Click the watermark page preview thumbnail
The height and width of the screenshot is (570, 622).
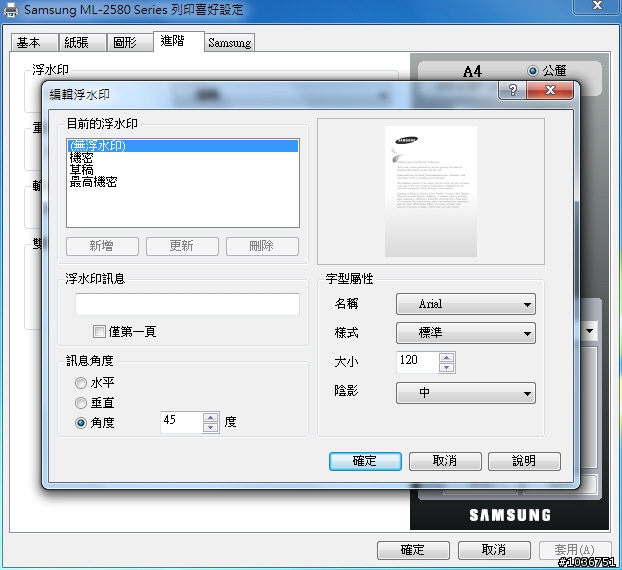[x=431, y=192]
